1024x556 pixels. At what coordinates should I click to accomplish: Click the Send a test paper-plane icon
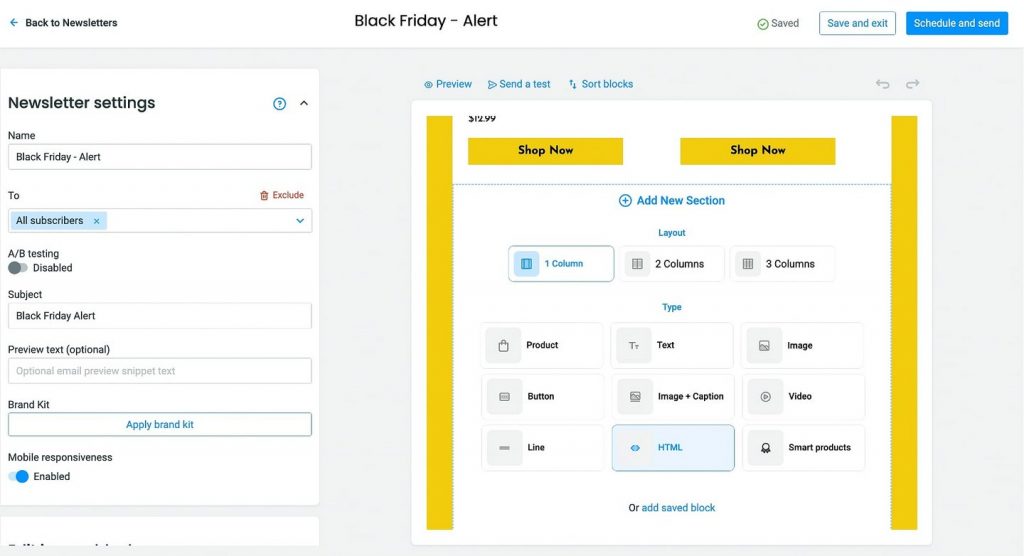(492, 84)
